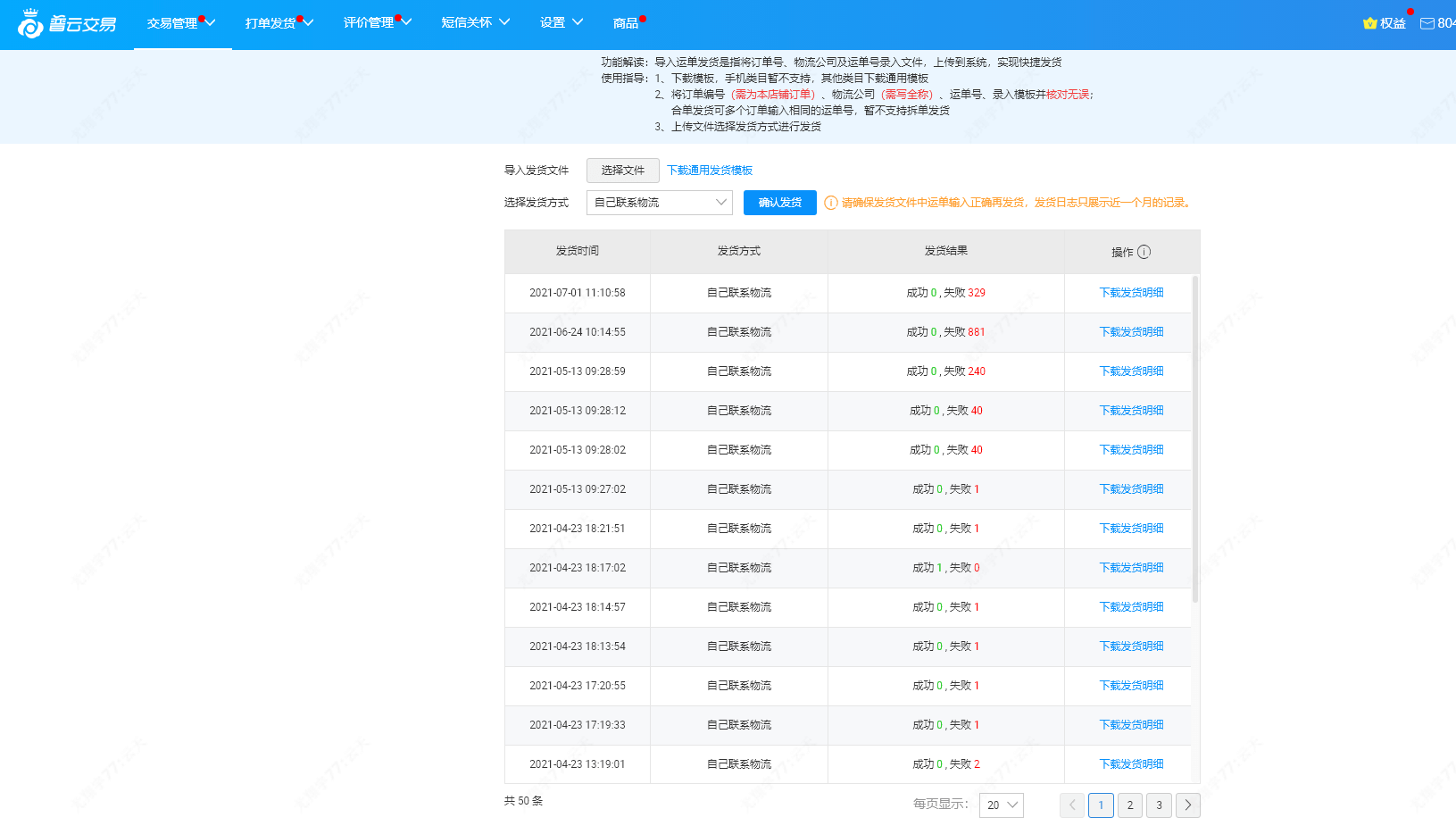Click the table's vertical scrollbar thumb

(x=1195, y=438)
